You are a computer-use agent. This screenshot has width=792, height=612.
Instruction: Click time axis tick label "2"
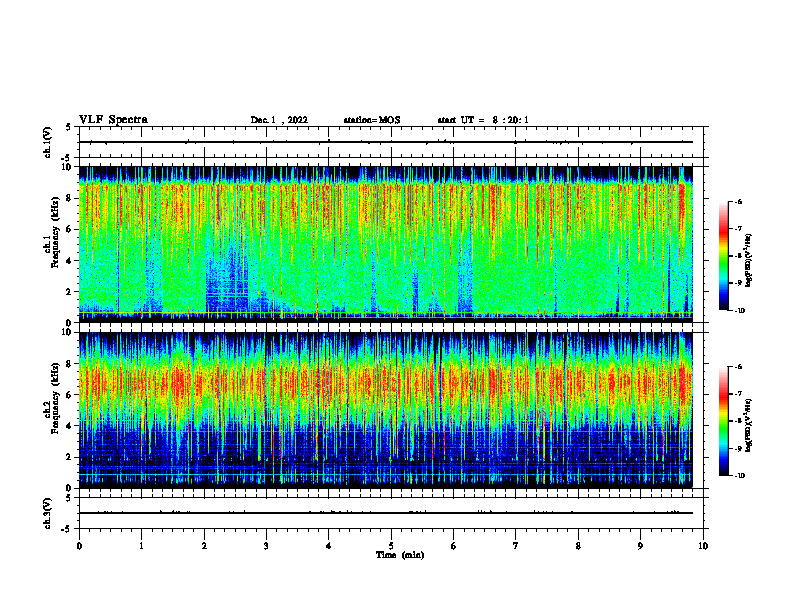[x=204, y=546]
